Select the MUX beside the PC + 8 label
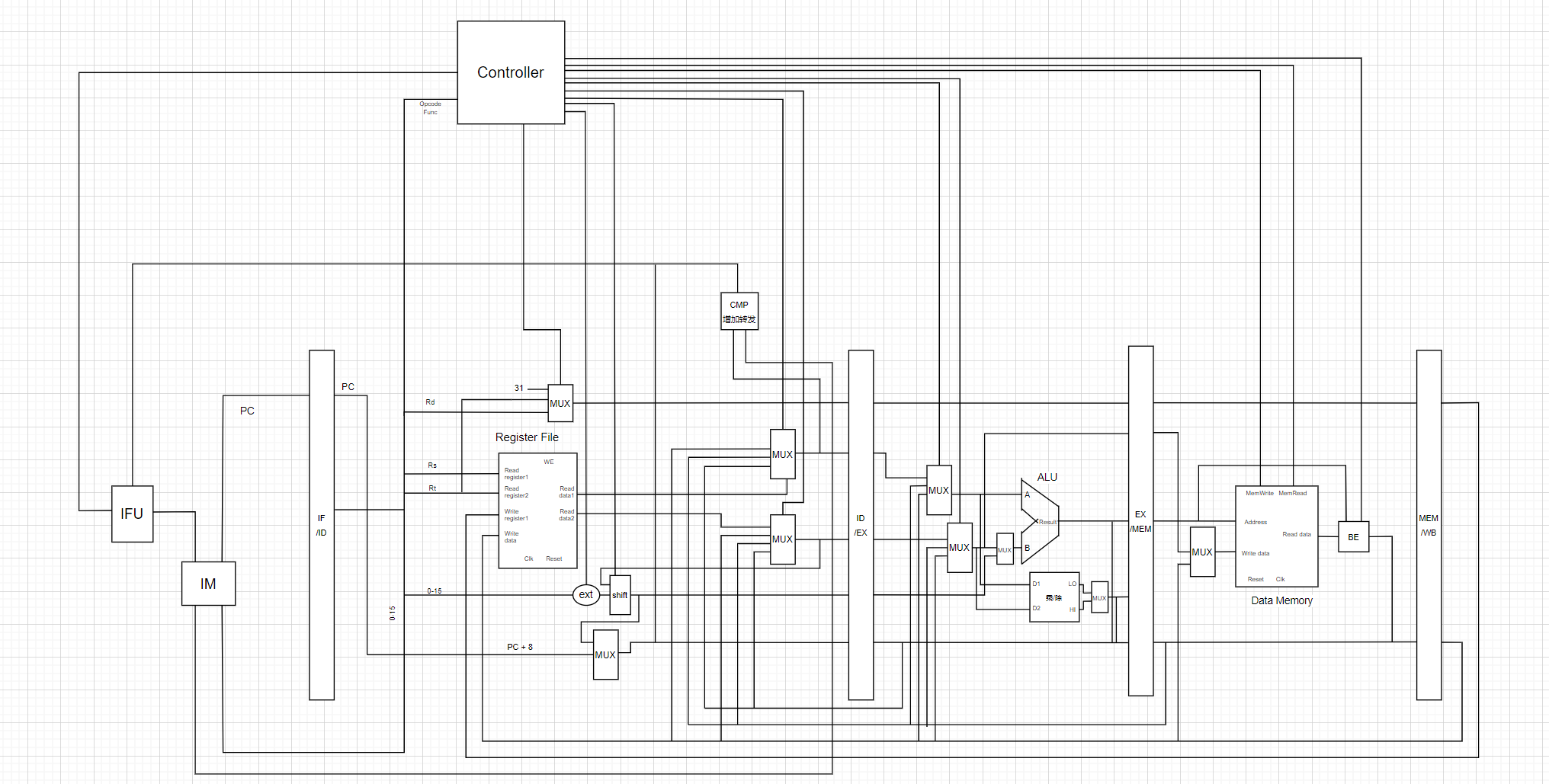The image size is (1549, 784). tap(606, 654)
